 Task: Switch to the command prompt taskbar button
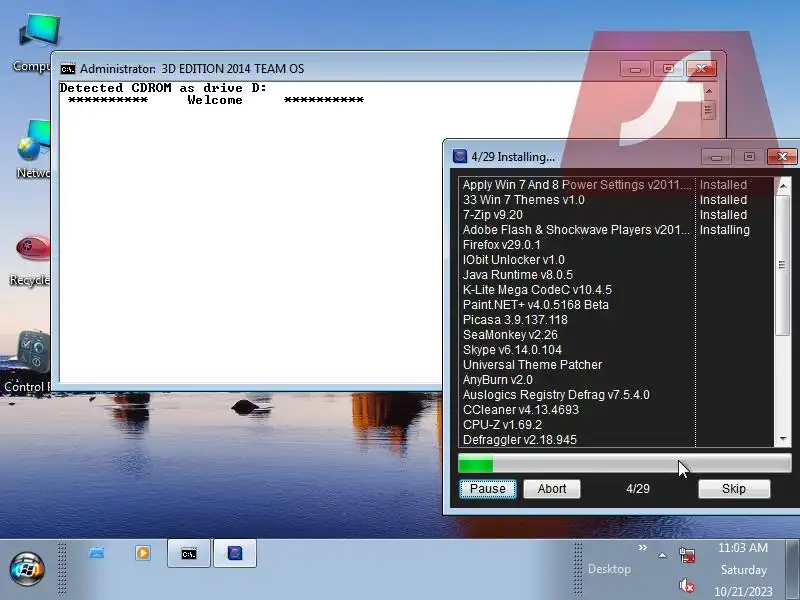189,554
